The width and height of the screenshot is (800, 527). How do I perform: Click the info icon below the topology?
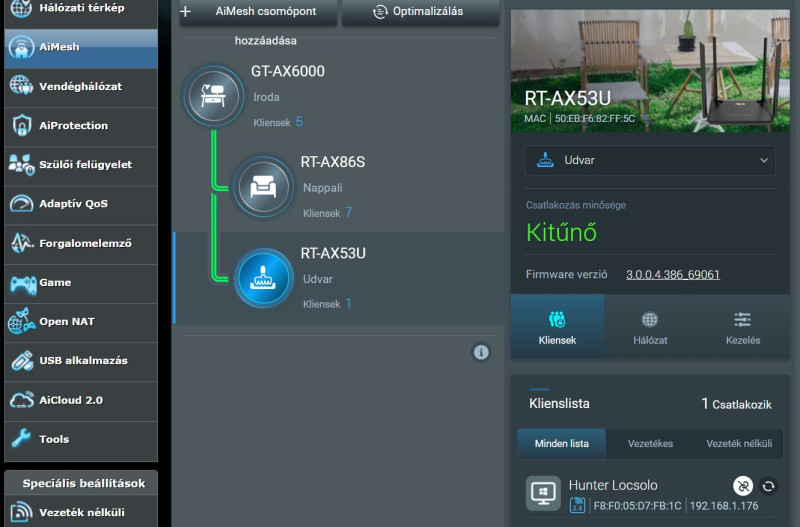pyautogui.click(x=481, y=352)
